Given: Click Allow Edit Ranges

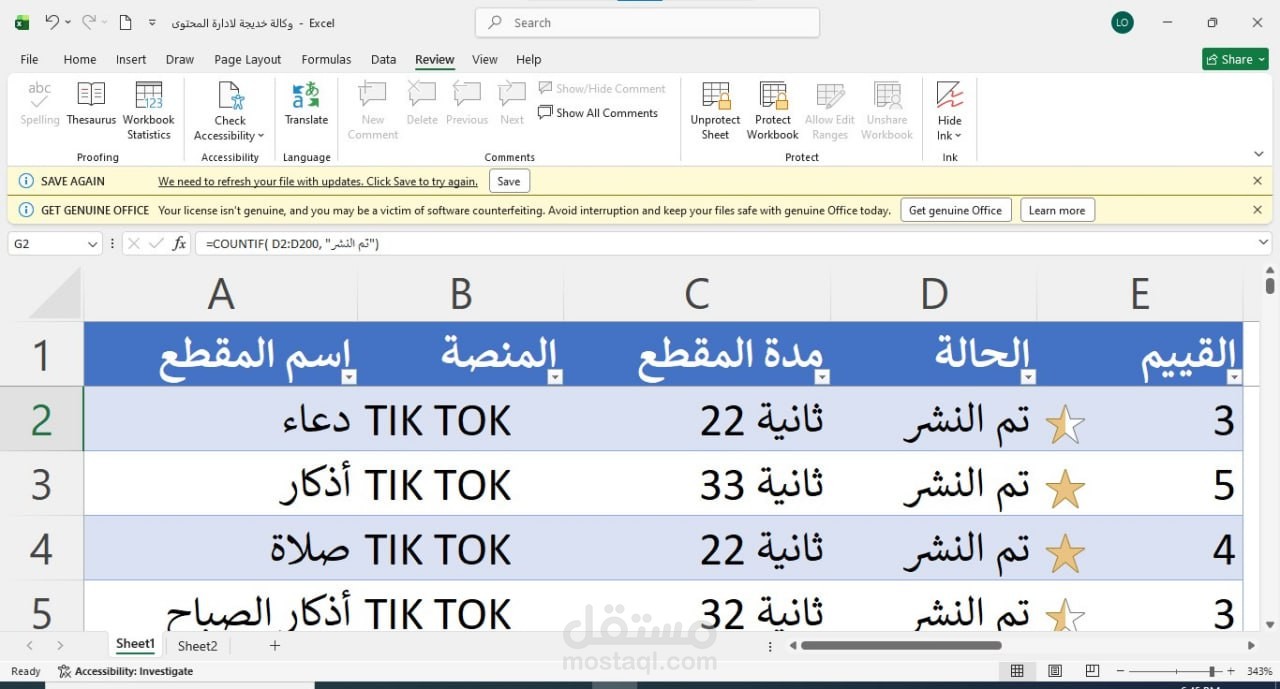Looking at the screenshot, I should [x=830, y=110].
